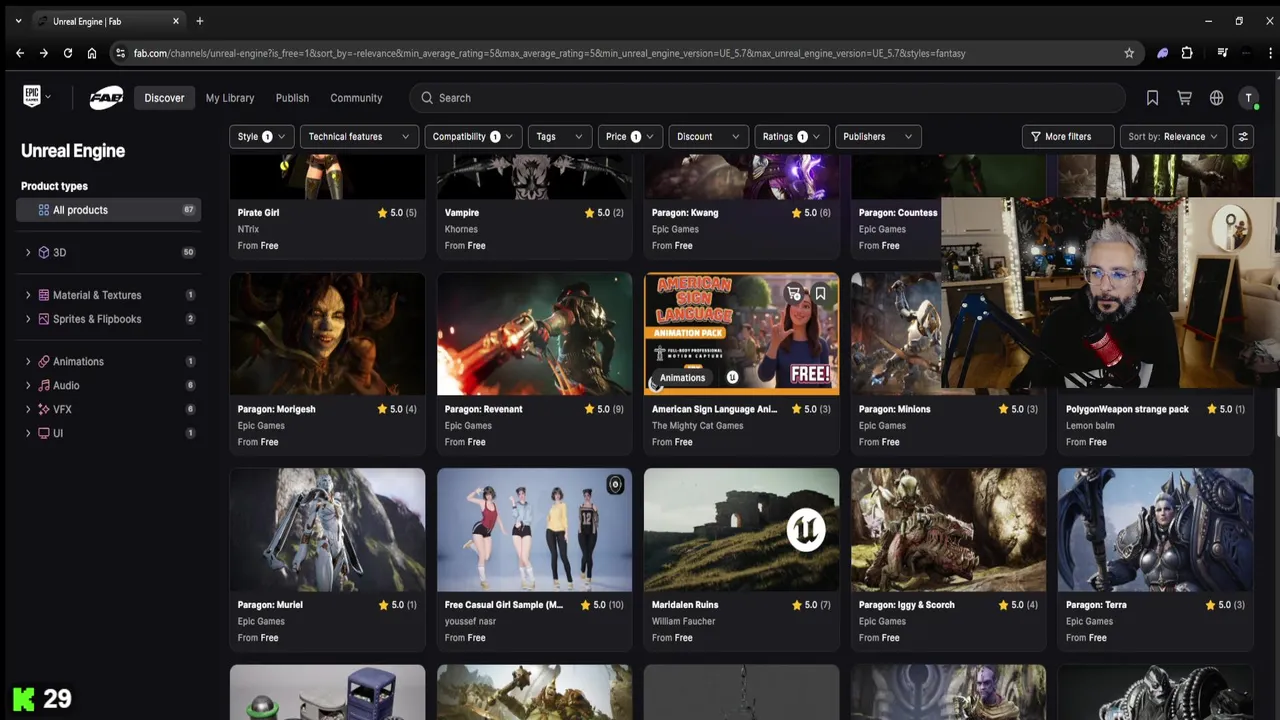Open the Publishers filter dropdown

coord(878,137)
